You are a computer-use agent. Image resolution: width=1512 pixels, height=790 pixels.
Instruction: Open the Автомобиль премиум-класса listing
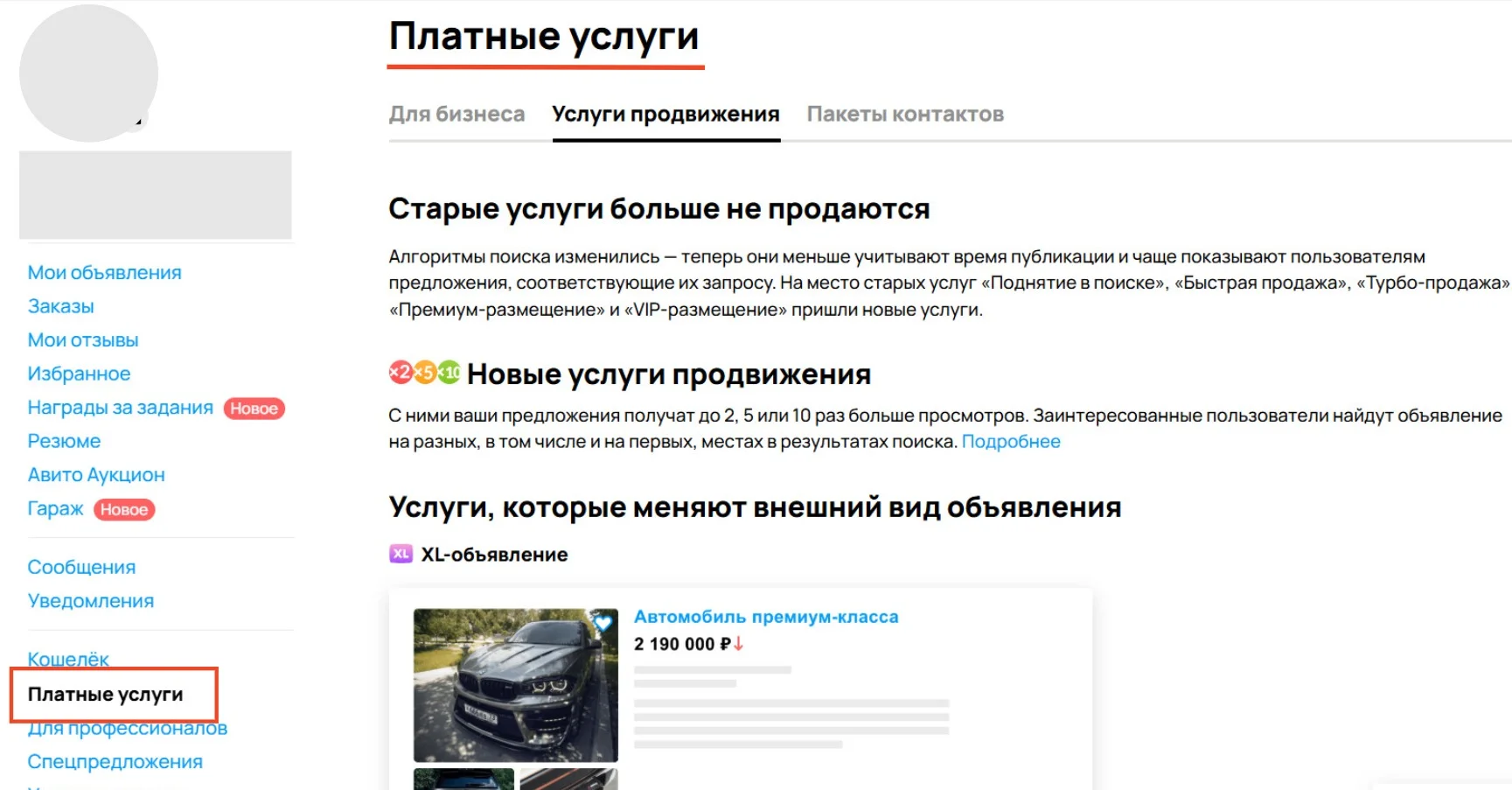[767, 616]
